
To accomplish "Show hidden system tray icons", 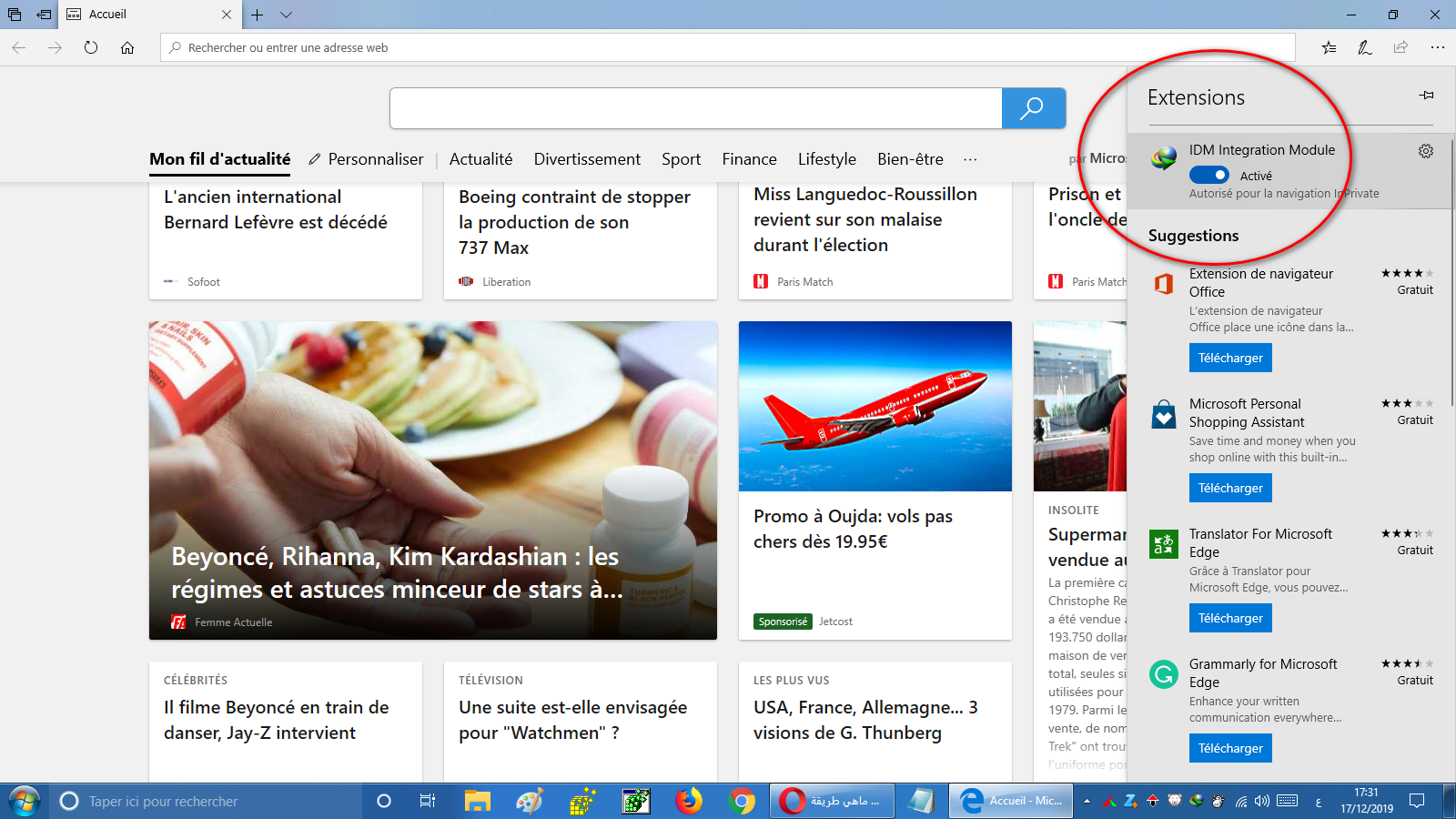I will pyautogui.click(x=1086, y=801).
